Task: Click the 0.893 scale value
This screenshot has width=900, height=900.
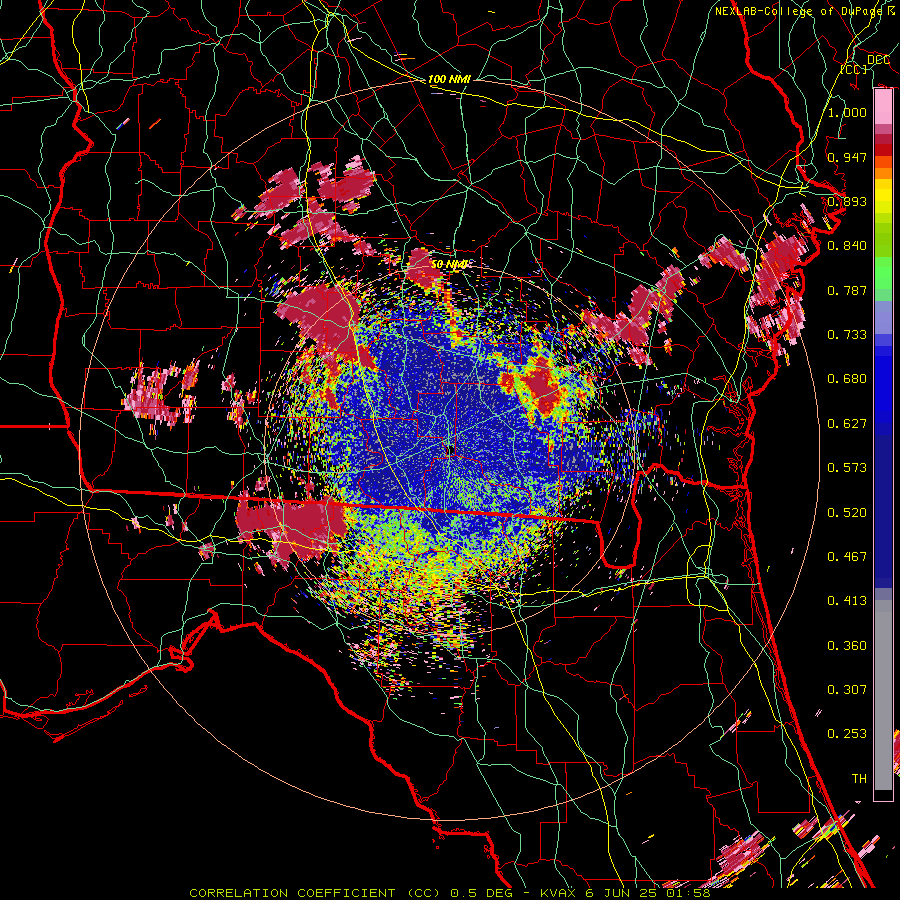Action: (x=847, y=201)
